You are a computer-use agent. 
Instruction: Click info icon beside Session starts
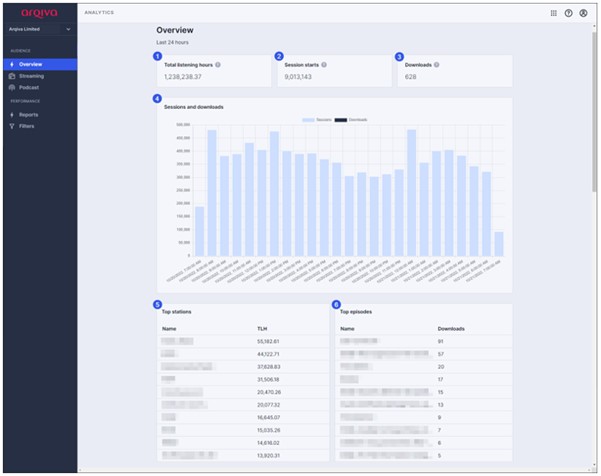tap(324, 64)
